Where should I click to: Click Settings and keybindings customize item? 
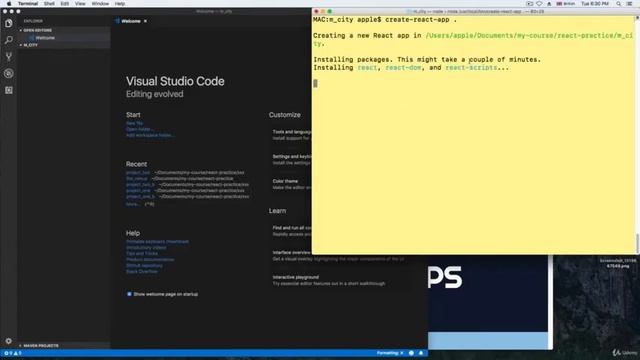click(x=291, y=160)
